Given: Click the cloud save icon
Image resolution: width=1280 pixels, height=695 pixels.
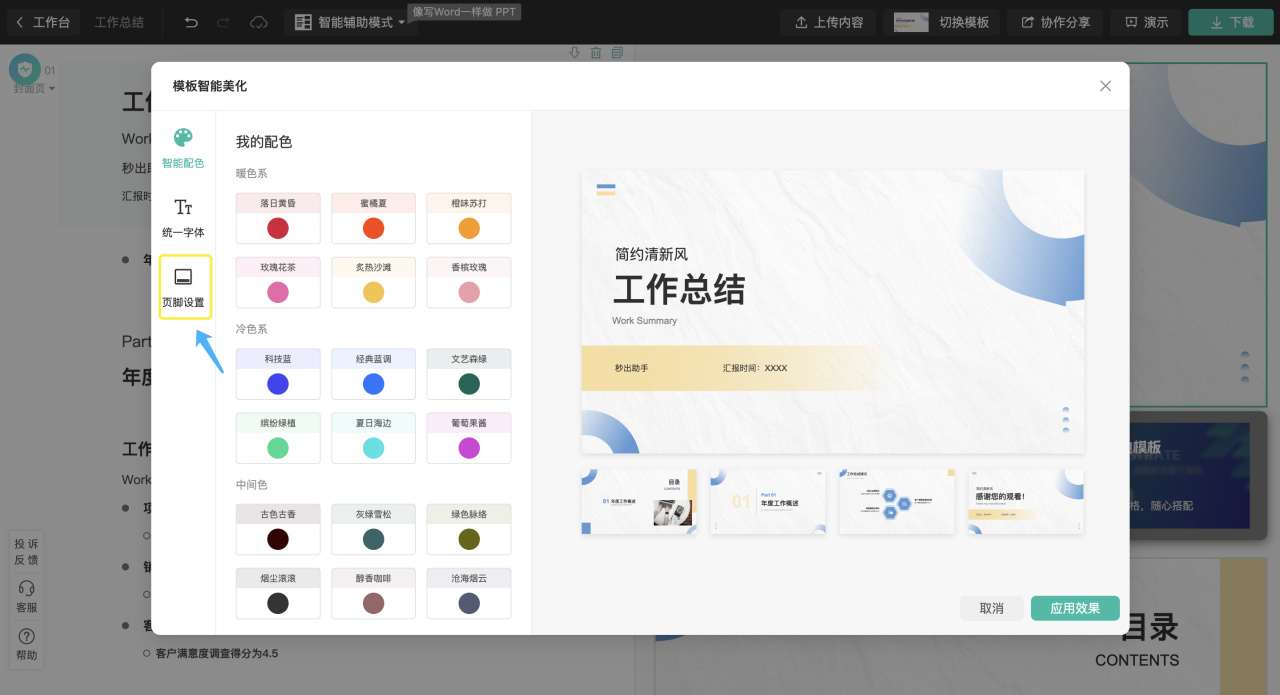Looking at the screenshot, I should coord(258,22).
